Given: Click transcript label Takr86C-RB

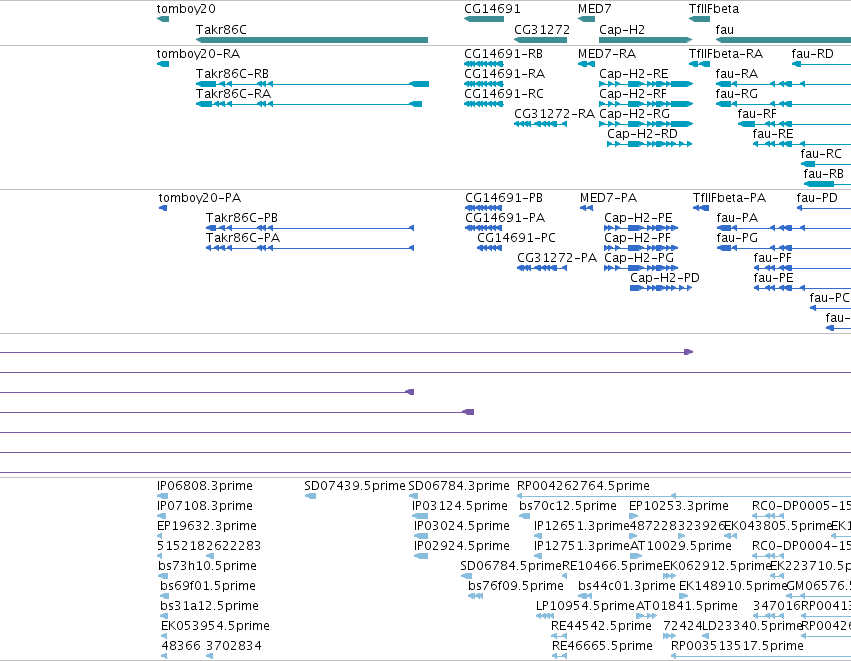Looking at the screenshot, I should coord(232,74).
